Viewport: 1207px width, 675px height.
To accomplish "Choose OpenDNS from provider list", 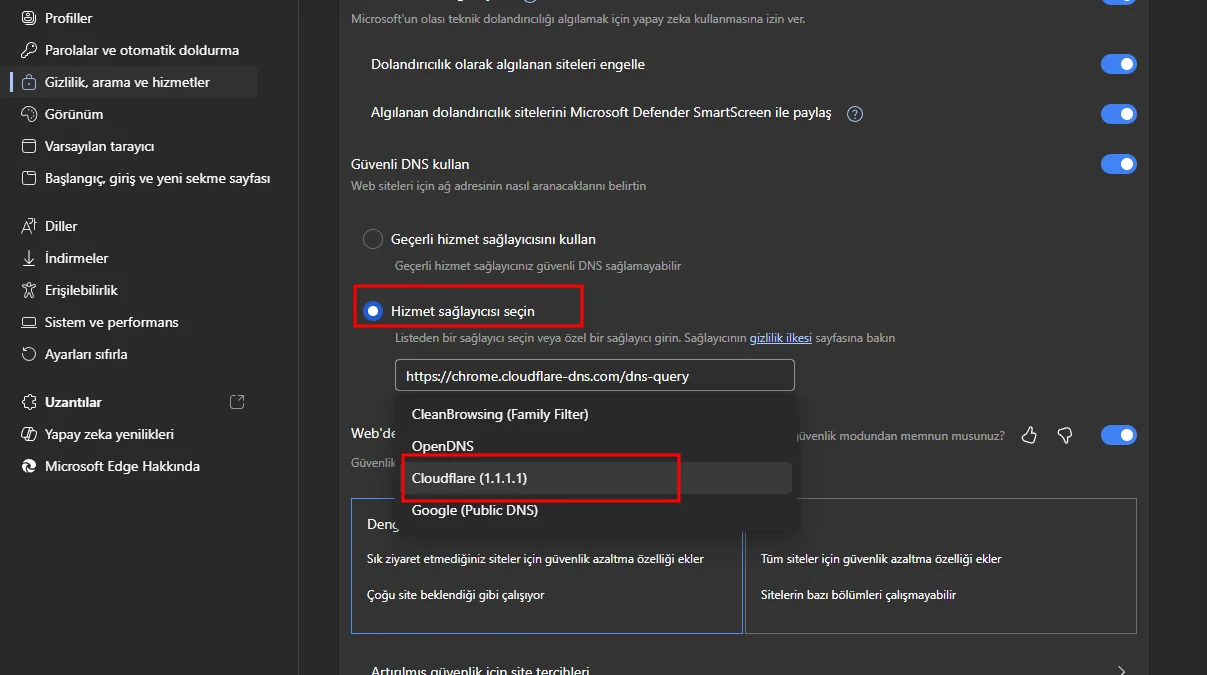I will (597, 446).
